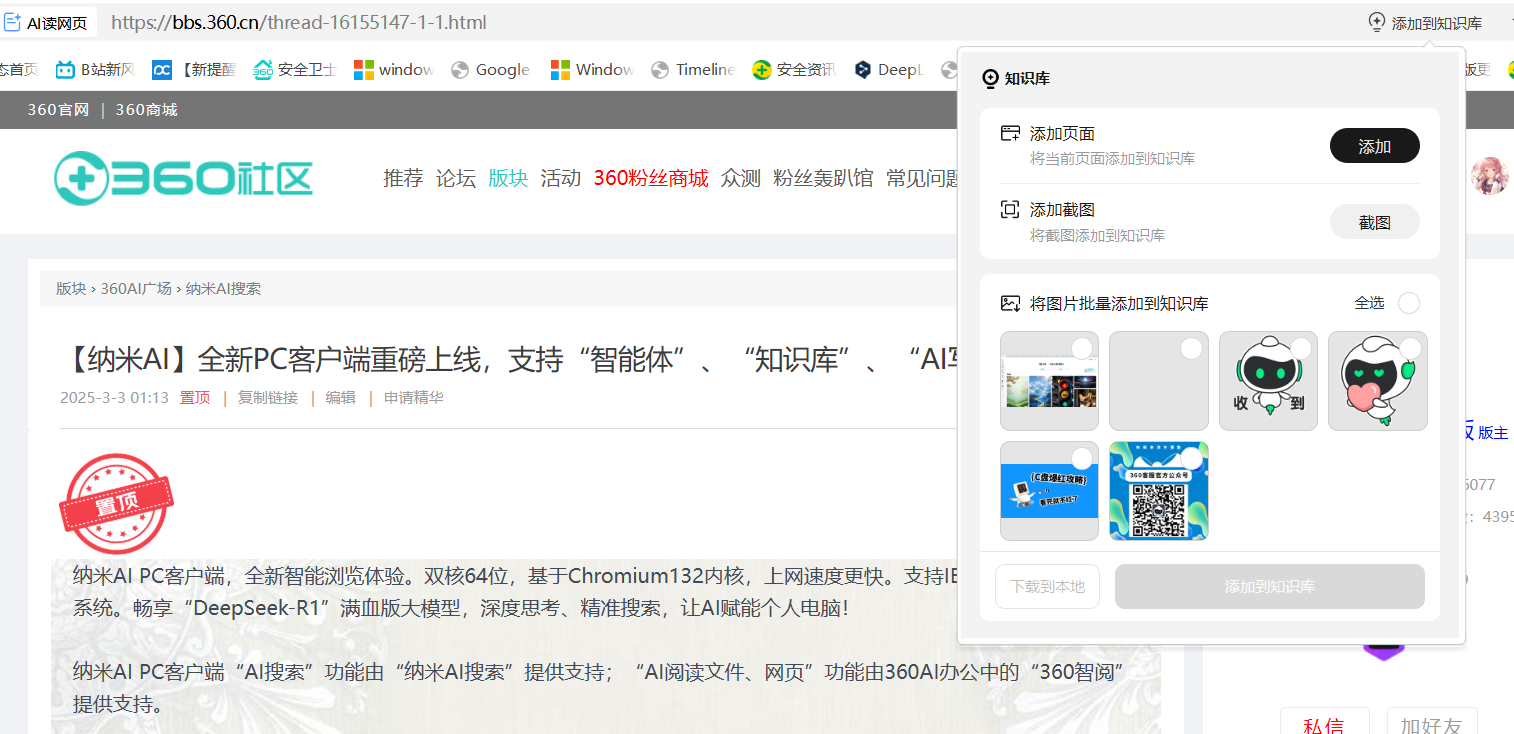
Task: Click the 截图 button
Action: [1375, 222]
